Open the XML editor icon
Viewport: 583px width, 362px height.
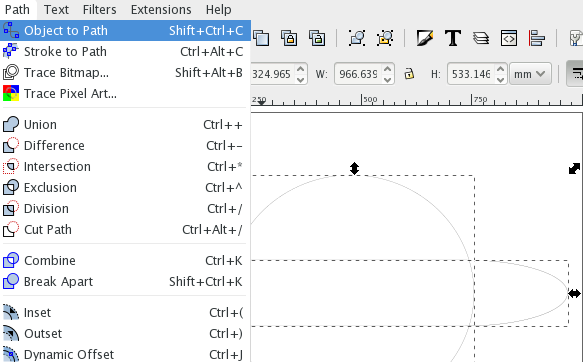(509, 38)
